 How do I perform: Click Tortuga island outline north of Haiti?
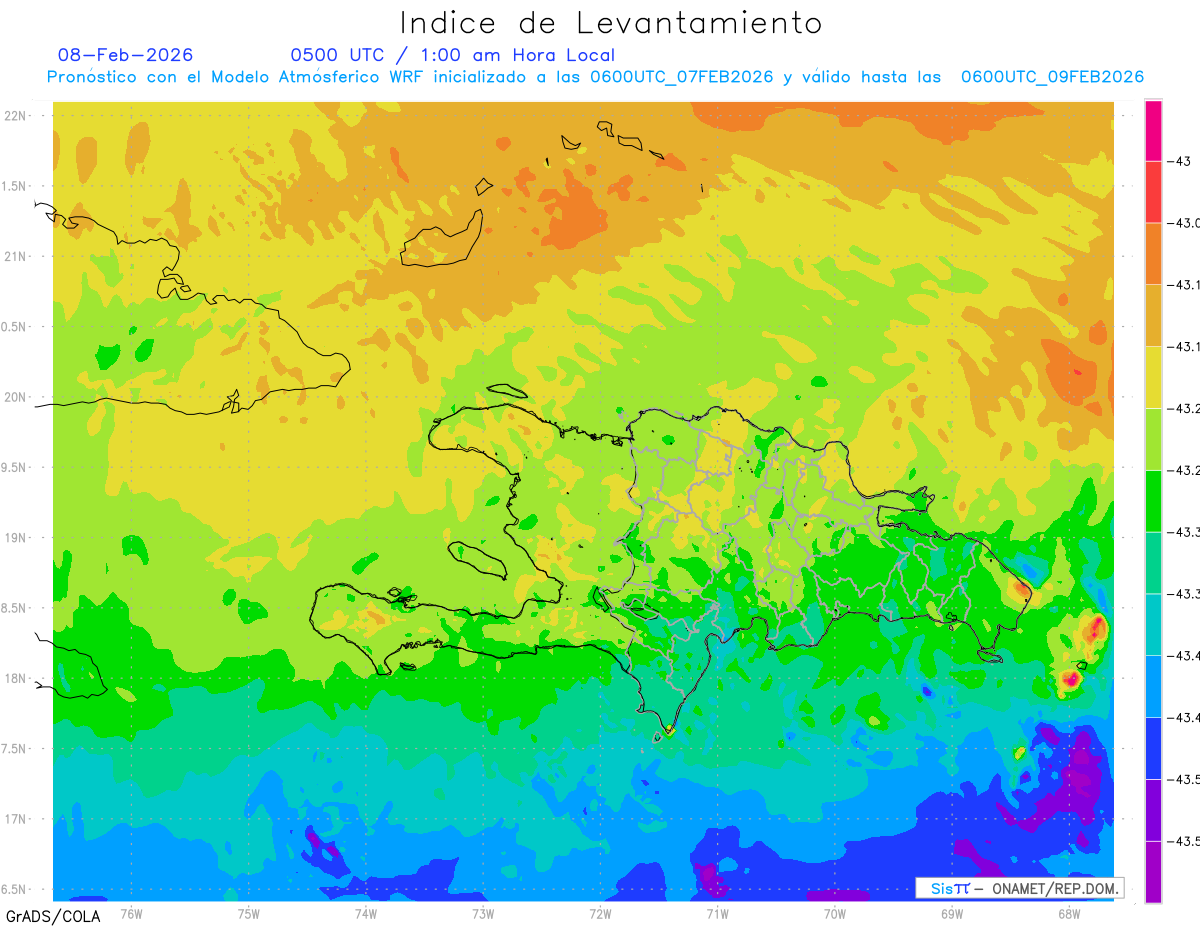click(x=506, y=391)
